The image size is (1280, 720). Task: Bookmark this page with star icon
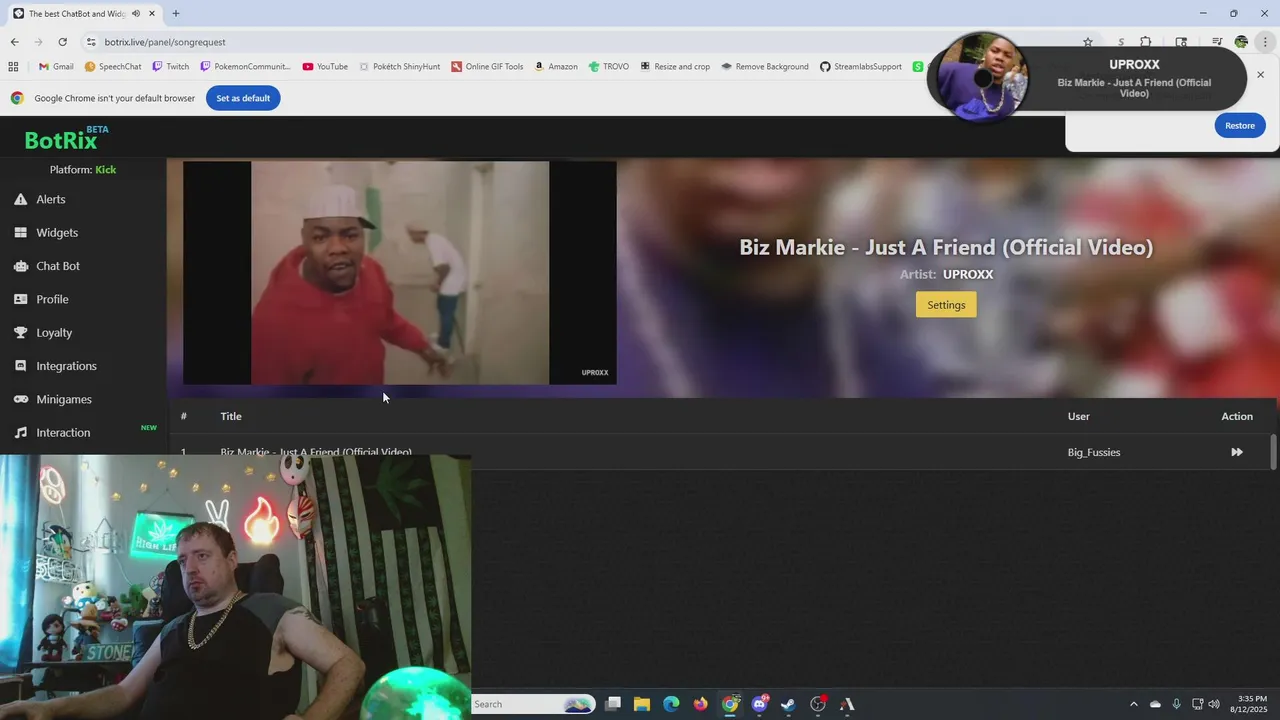pyautogui.click(x=1088, y=42)
